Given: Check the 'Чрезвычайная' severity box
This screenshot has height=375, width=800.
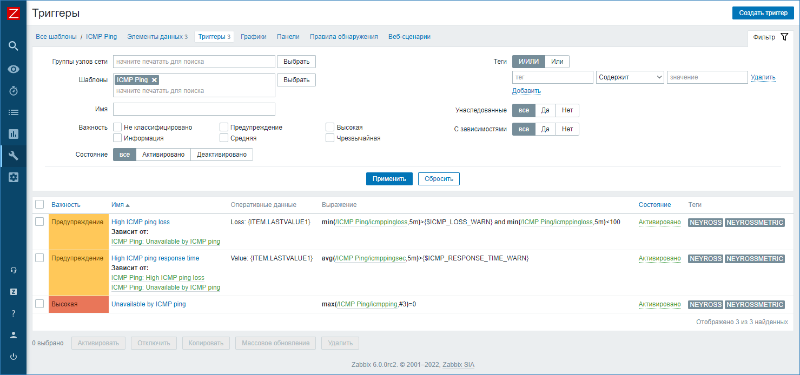Looking at the screenshot, I should [x=330, y=138].
